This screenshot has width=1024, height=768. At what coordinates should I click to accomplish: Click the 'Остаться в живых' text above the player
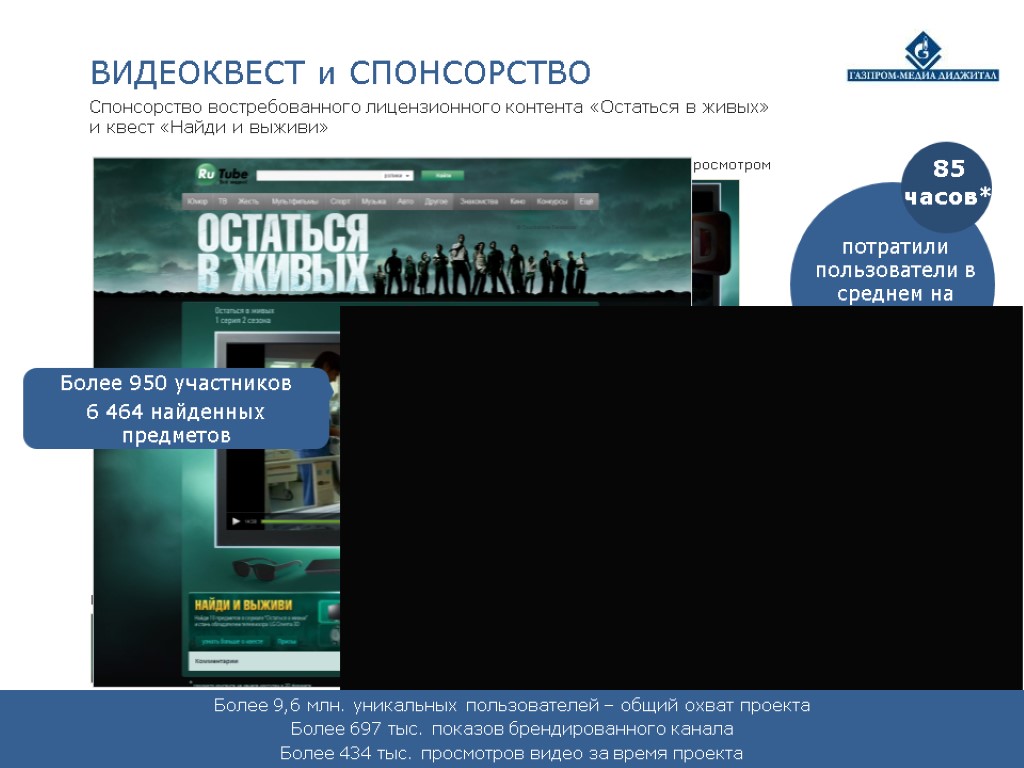click(244, 310)
